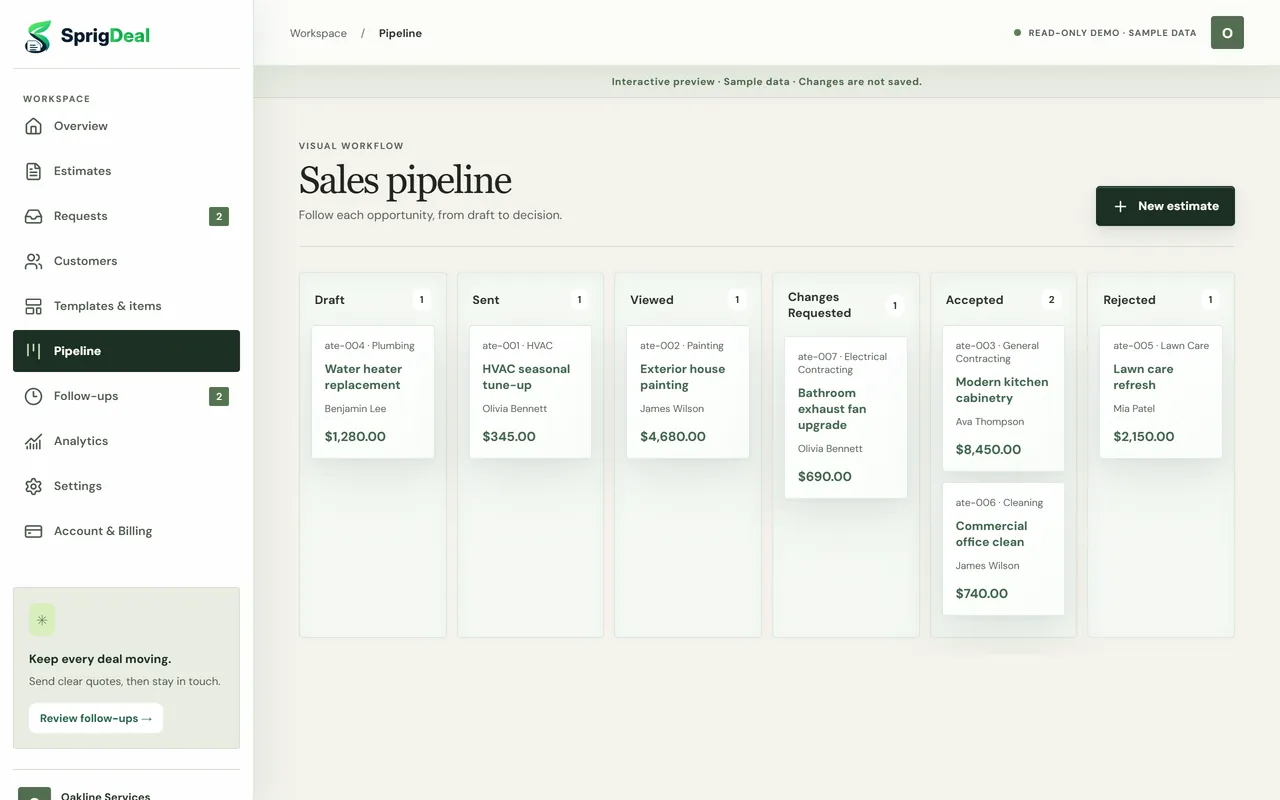Click the Follow-ups badge showing 2
This screenshot has width=1280, height=800.
point(219,396)
